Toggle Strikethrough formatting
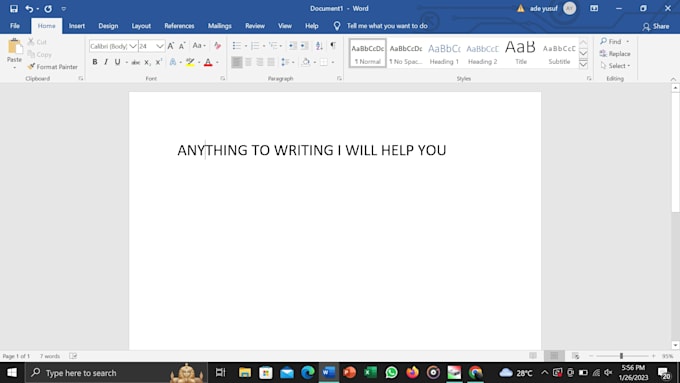Image resolution: width=680 pixels, height=383 pixels. click(136, 62)
